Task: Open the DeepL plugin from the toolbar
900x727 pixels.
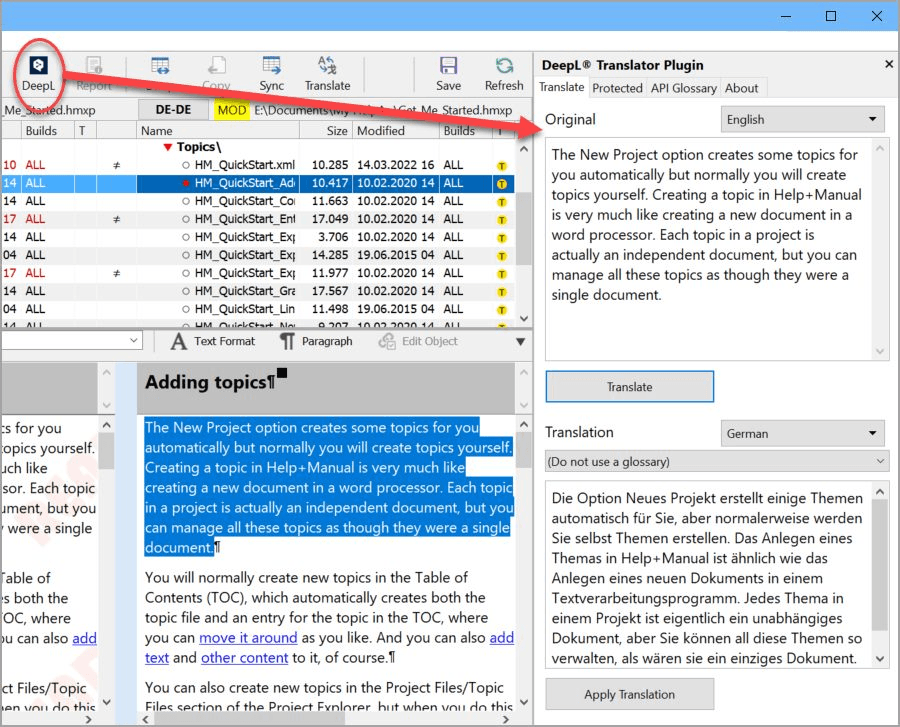Action: (38, 73)
